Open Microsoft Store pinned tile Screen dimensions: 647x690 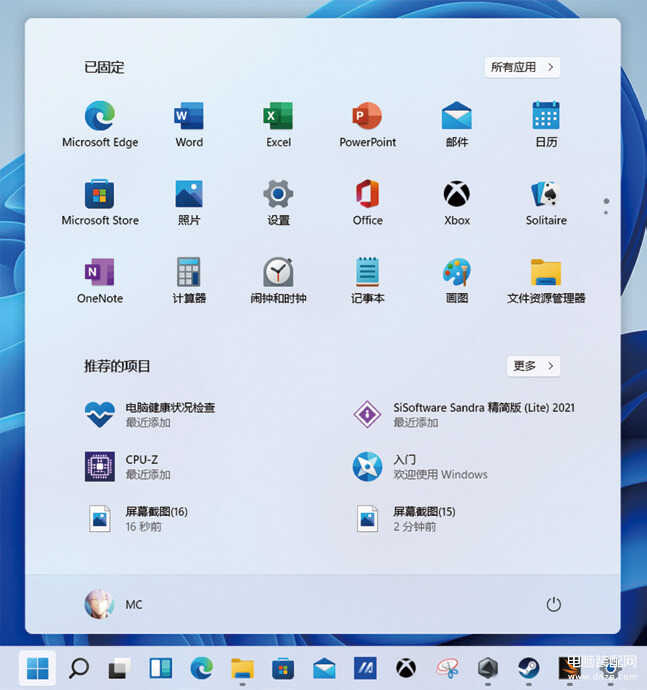point(100,202)
